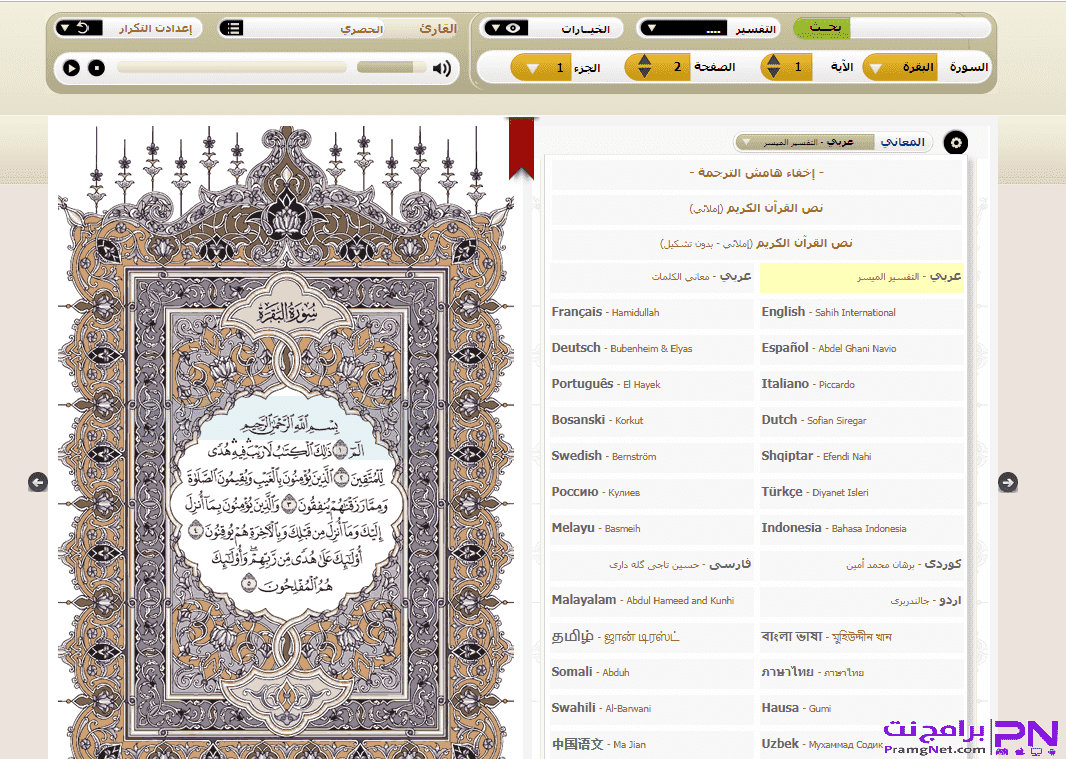Choose Deutsch - Bubenheim & Elyas translation
1066x759 pixels.
651,349
